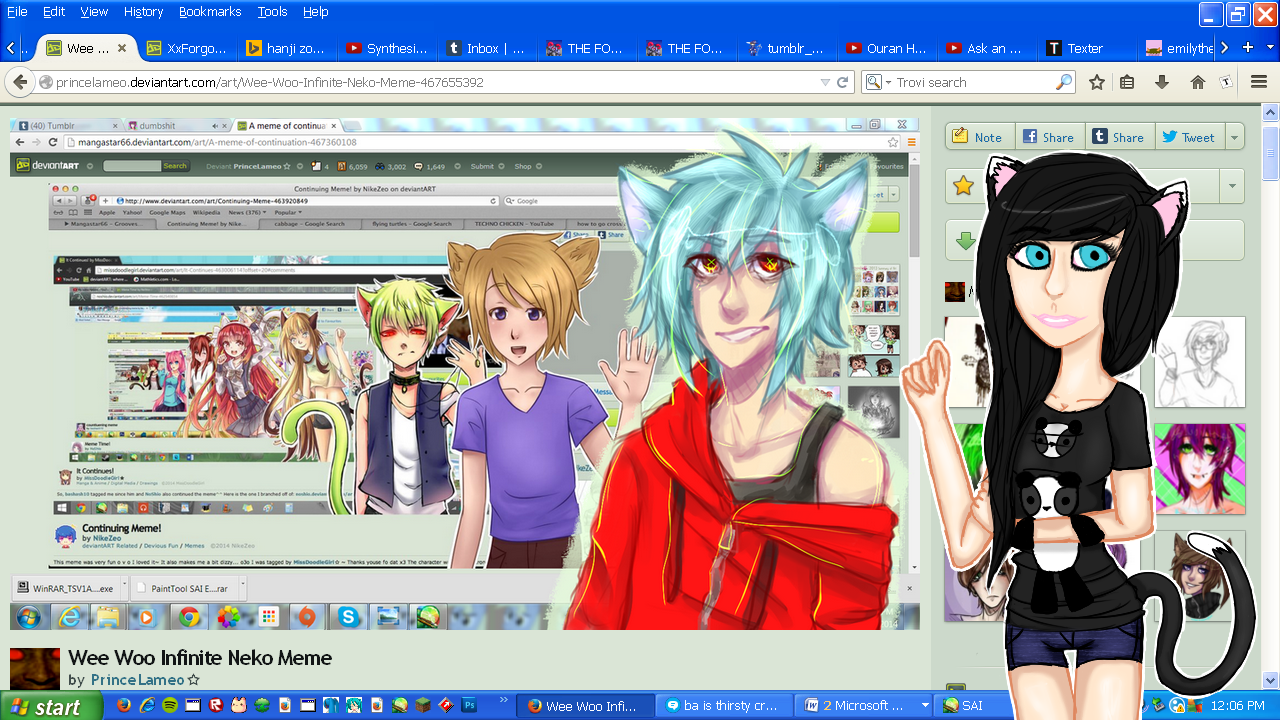This screenshot has height=720, width=1280.
Task: Click the extension icon beside Home
Action: click(1226, 82)
